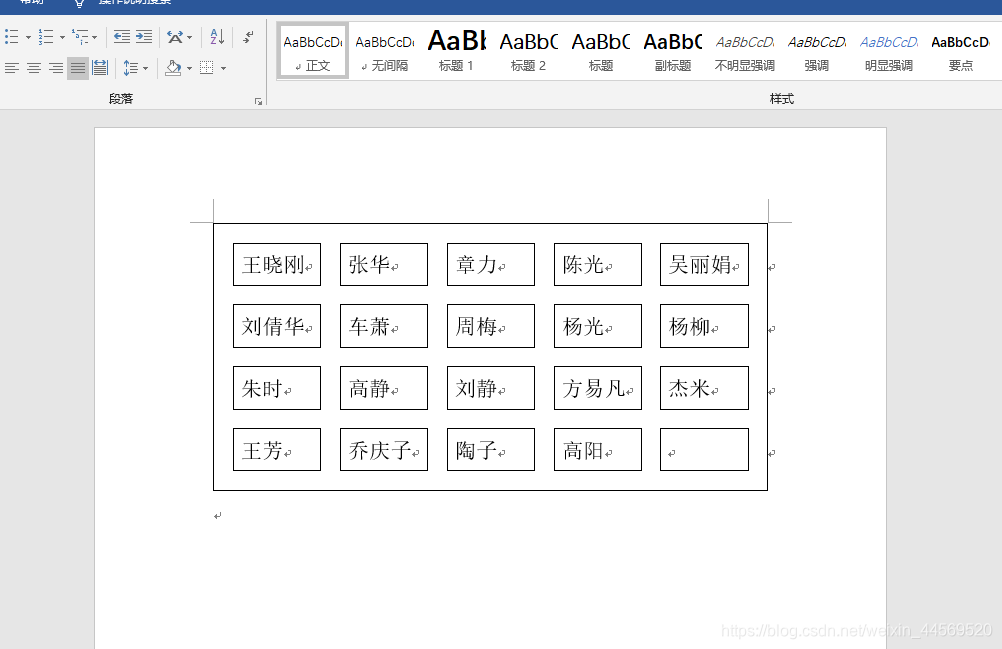This screenshot has height=649, width=1002.
Task: Click the cell containing 章力
Action: point(491,264)
